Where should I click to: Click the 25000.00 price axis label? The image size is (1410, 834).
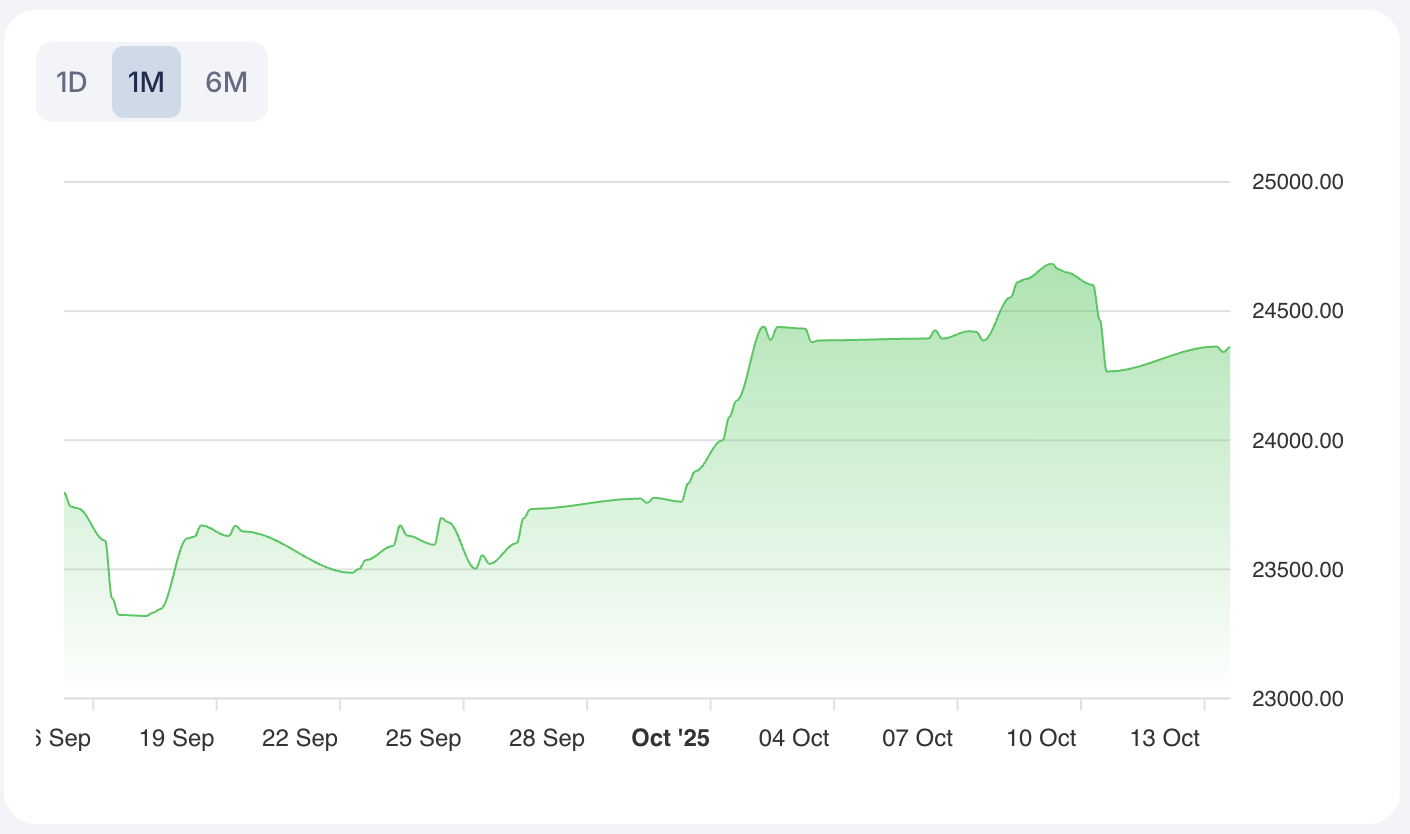pyautogui.click(x=1297, y=183)
